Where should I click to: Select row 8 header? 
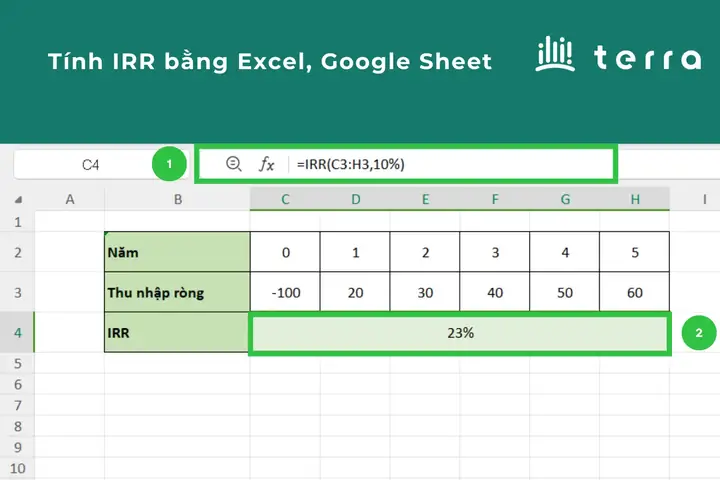tap(17, 426)
